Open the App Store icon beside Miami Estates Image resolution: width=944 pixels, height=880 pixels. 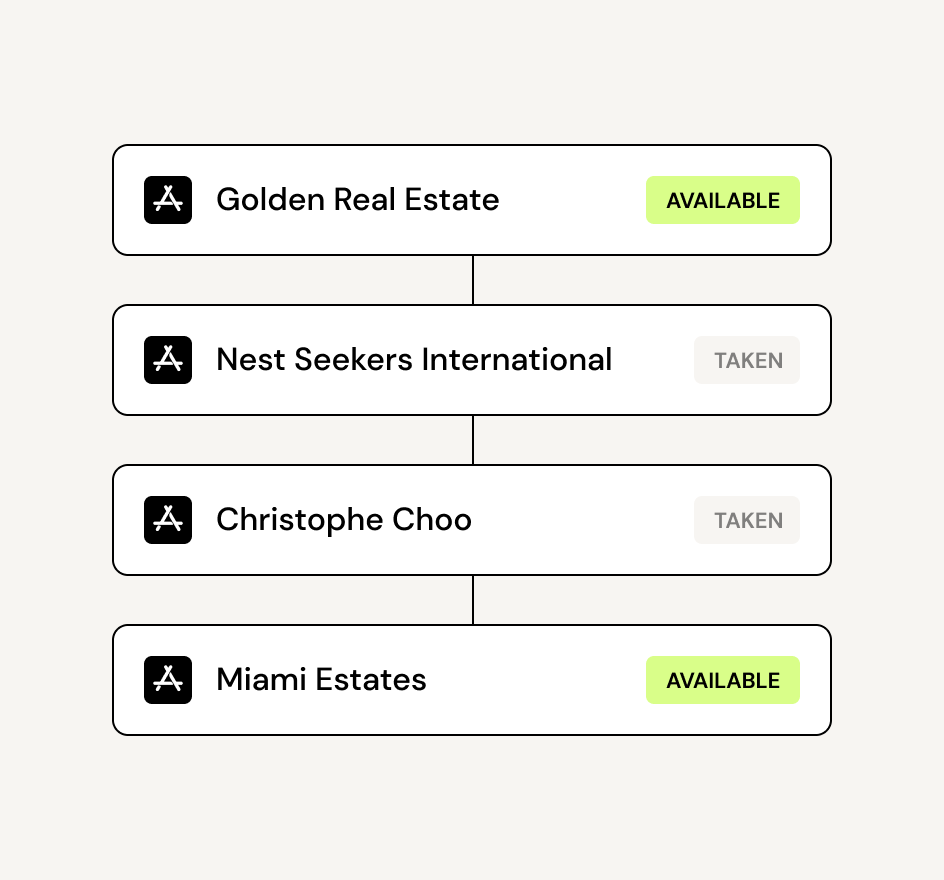[x=168, y=680]
